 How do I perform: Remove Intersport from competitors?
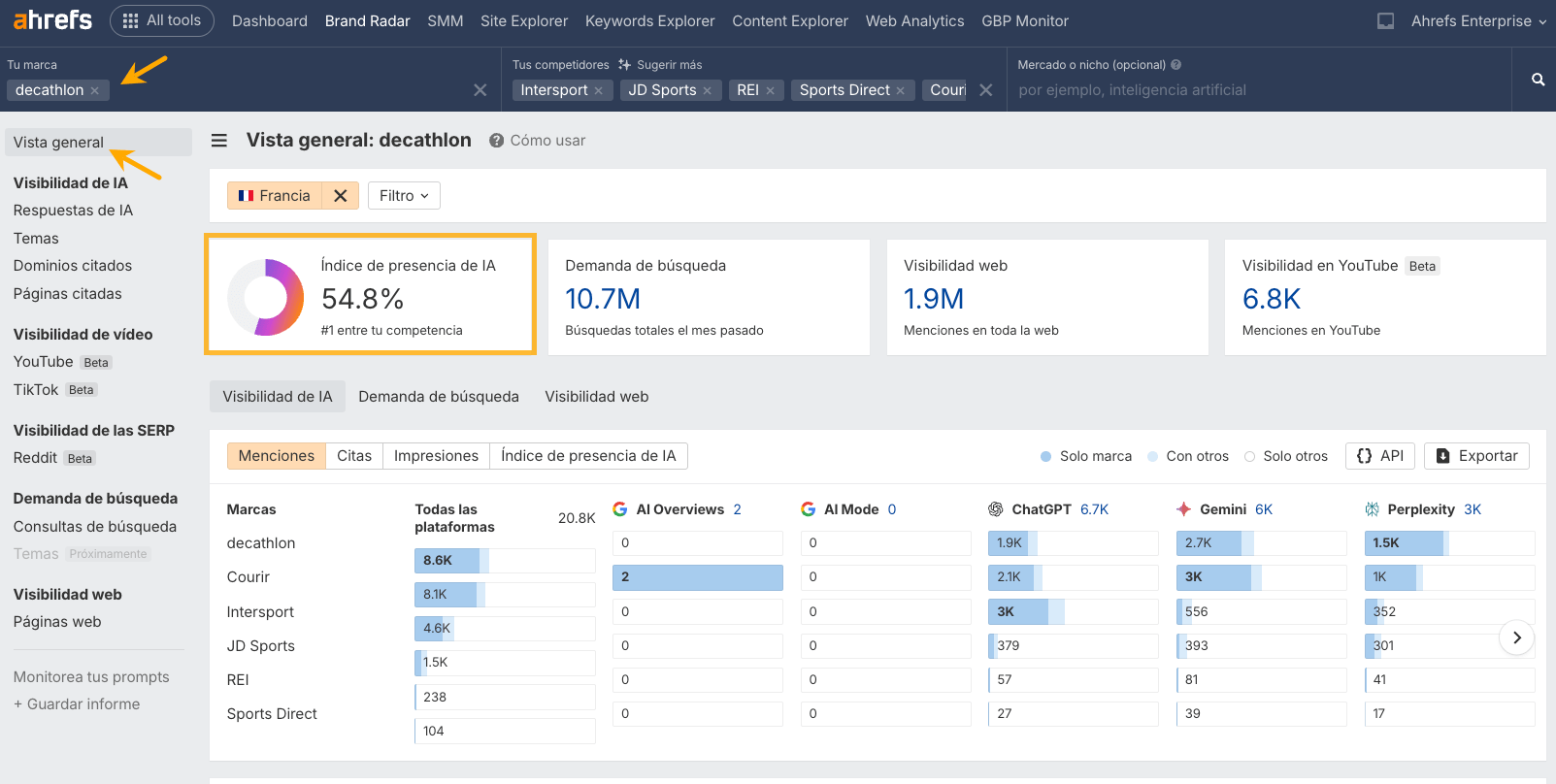(x=599, y=91)
